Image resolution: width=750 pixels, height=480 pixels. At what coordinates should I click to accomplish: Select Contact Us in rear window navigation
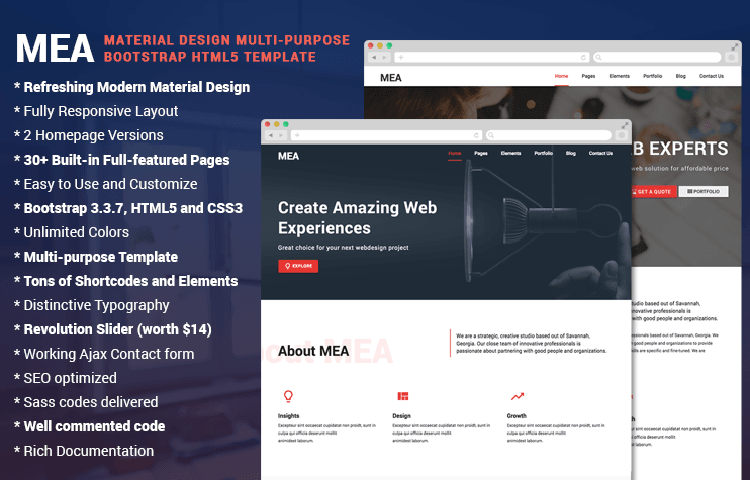[711, 76]
